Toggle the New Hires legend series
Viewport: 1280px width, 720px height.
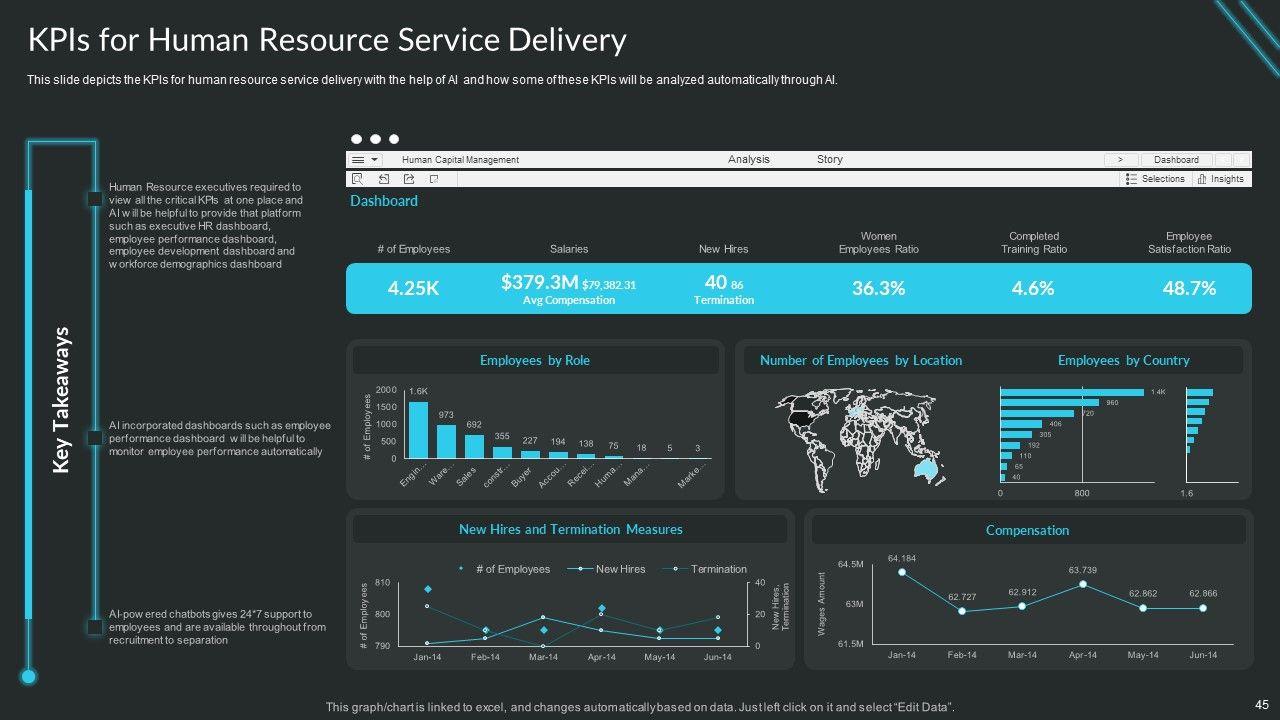[x=612, y=569]
